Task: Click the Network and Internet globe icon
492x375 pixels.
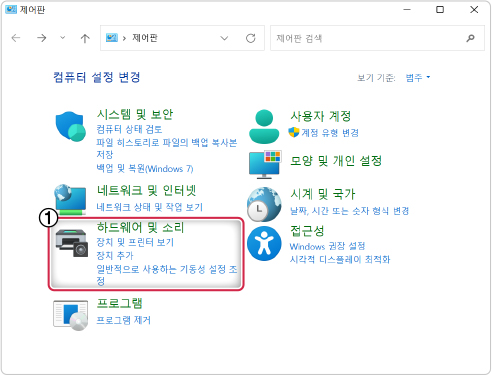Action: click(70, 199)
